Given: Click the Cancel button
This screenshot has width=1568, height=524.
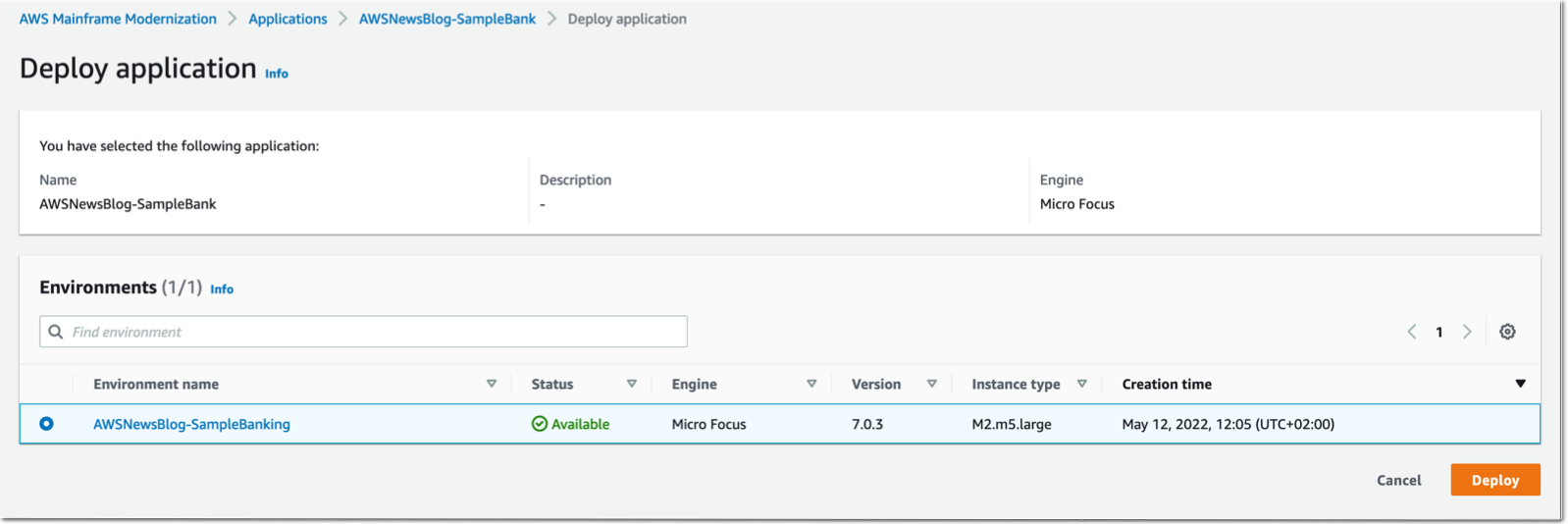Looking at the screenshot, I should point(1398,480).
